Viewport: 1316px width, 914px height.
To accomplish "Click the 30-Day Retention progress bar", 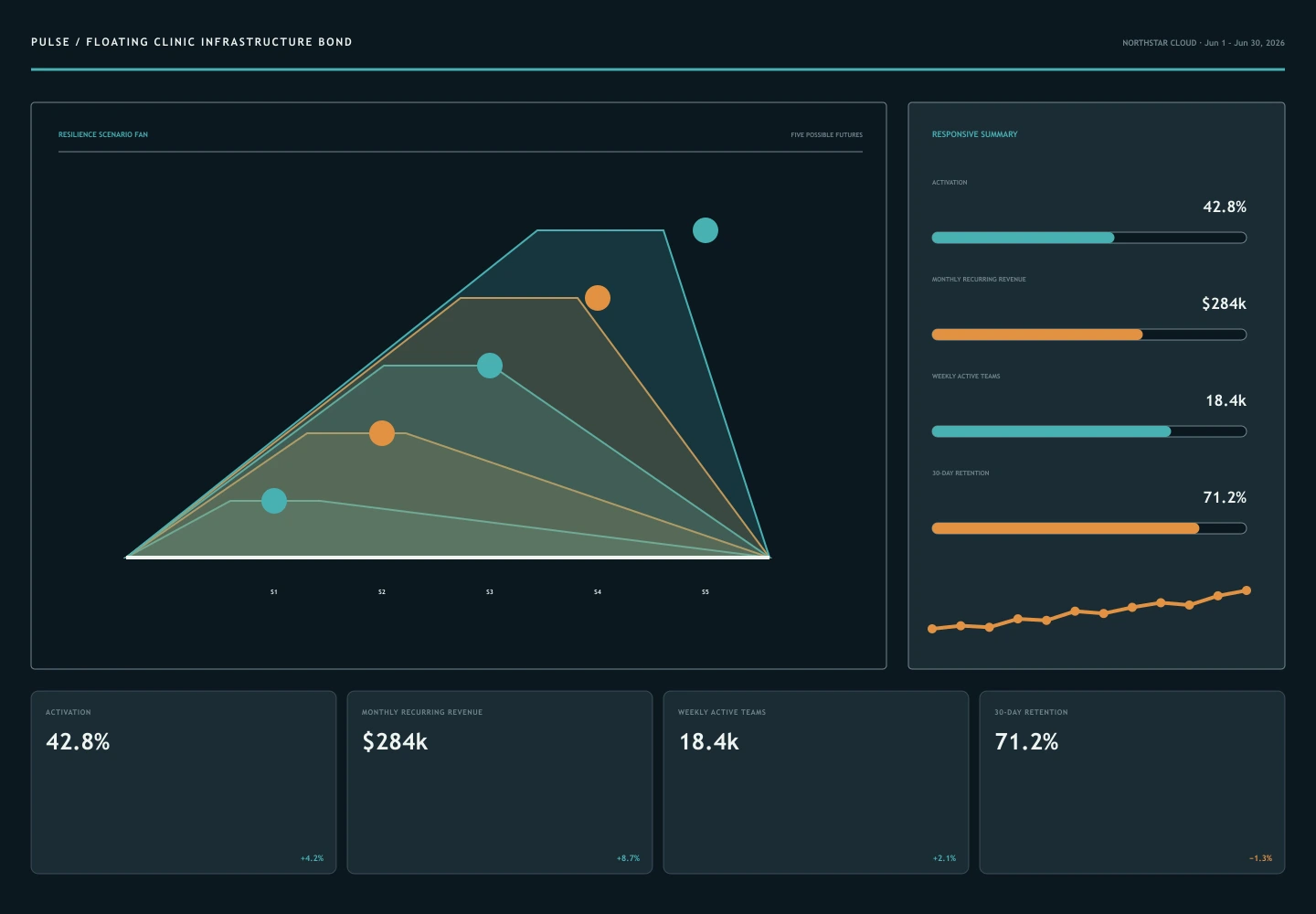I will pyautogui.click(x=1089, y=528).
